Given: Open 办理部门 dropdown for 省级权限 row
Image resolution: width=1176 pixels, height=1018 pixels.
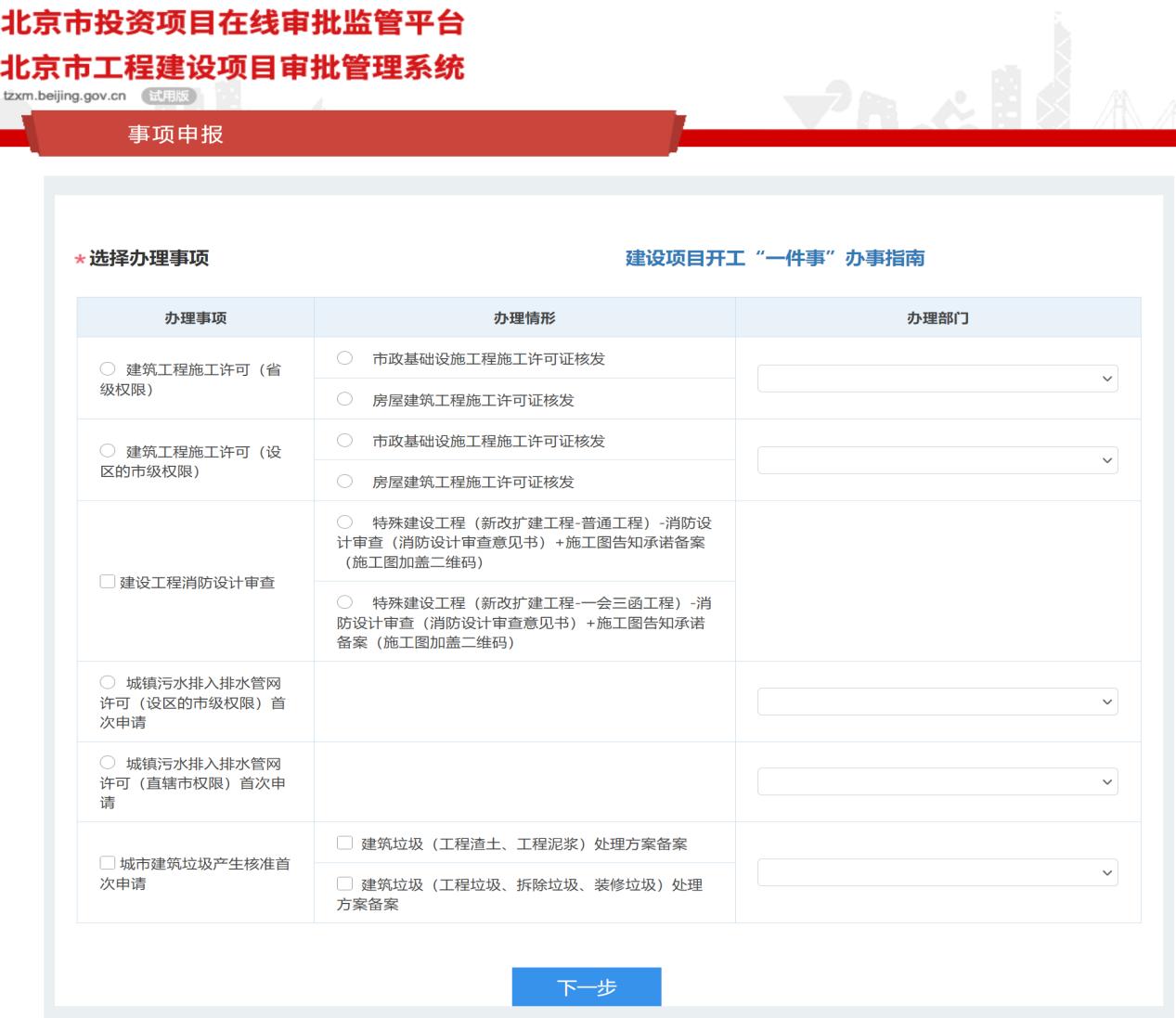Looking at the screenshot, I should tap(937, 379).
